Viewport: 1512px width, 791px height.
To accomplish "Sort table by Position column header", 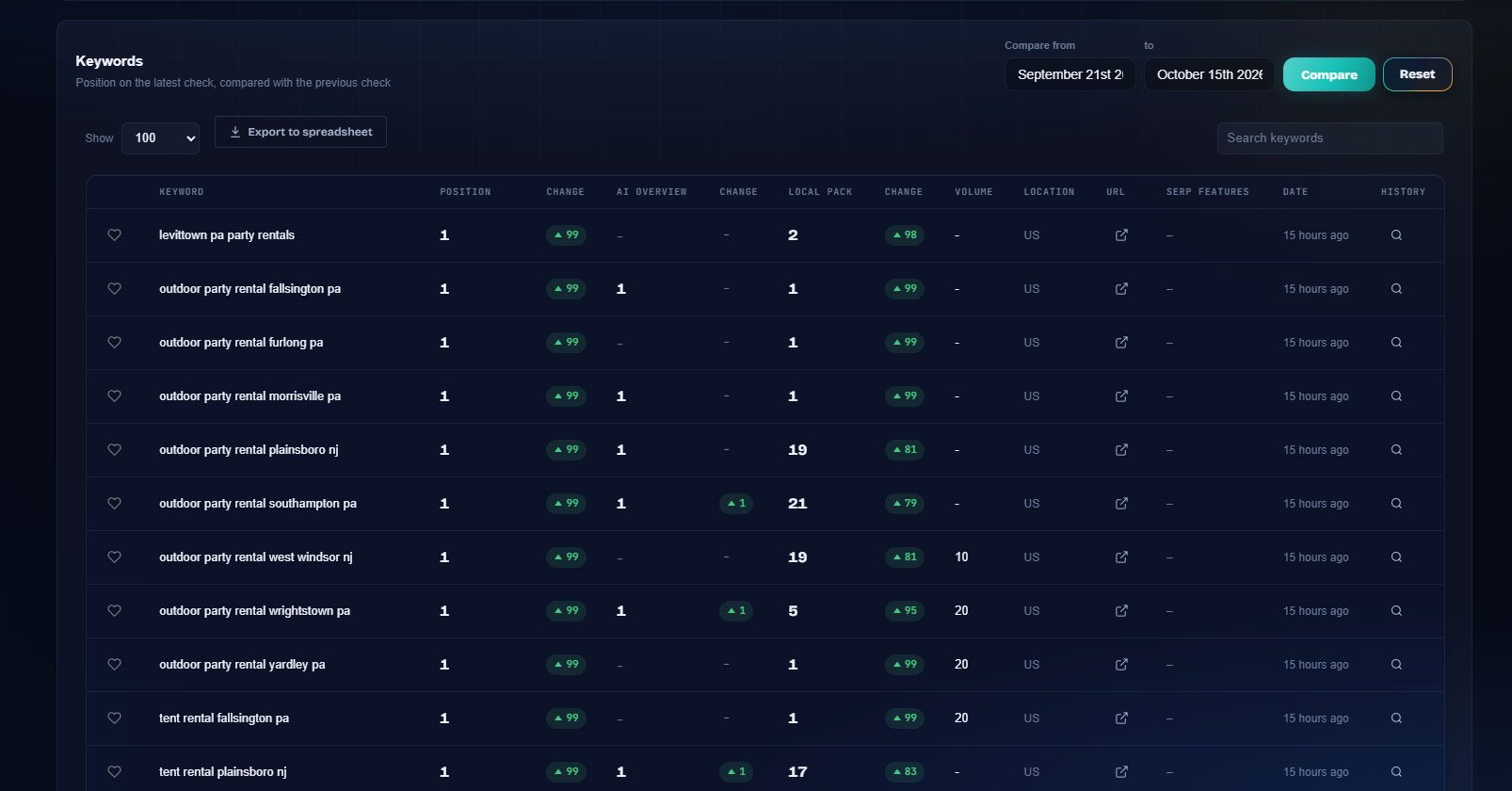I will 465,192.
